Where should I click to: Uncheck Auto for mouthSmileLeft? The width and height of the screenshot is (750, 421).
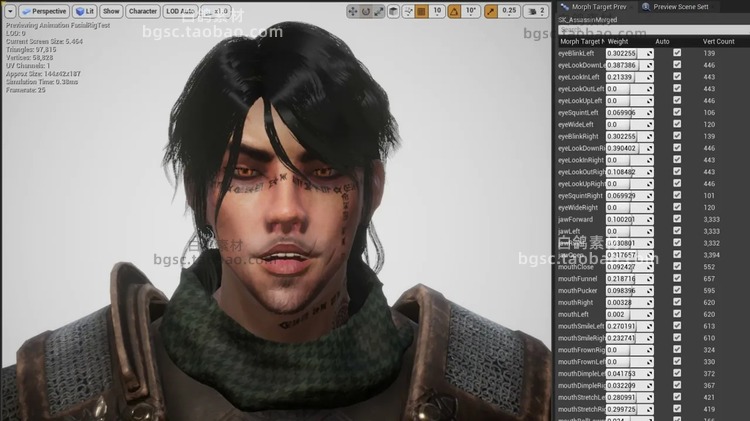(677, 326)
